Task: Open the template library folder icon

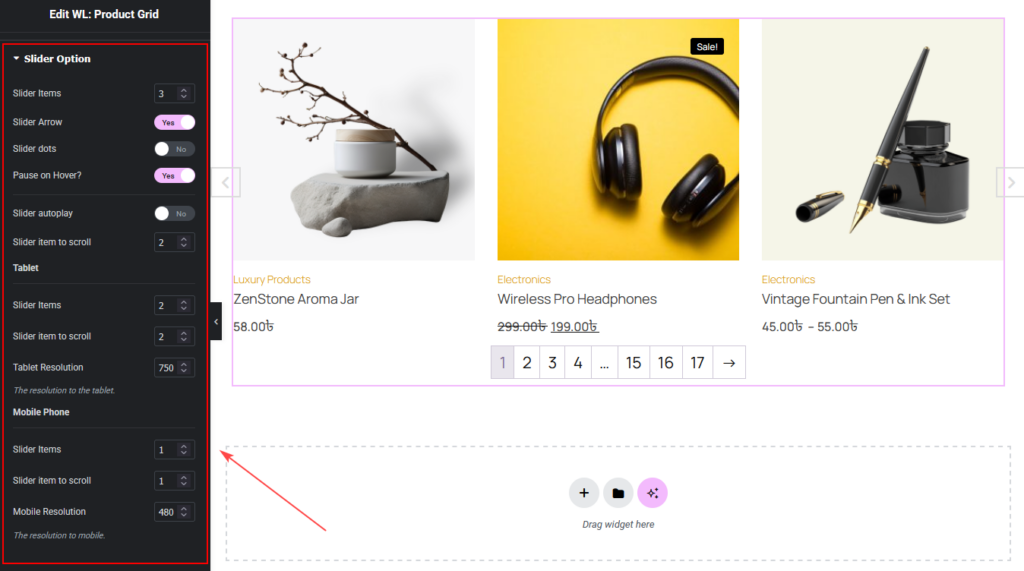Action: coord(618,493)
